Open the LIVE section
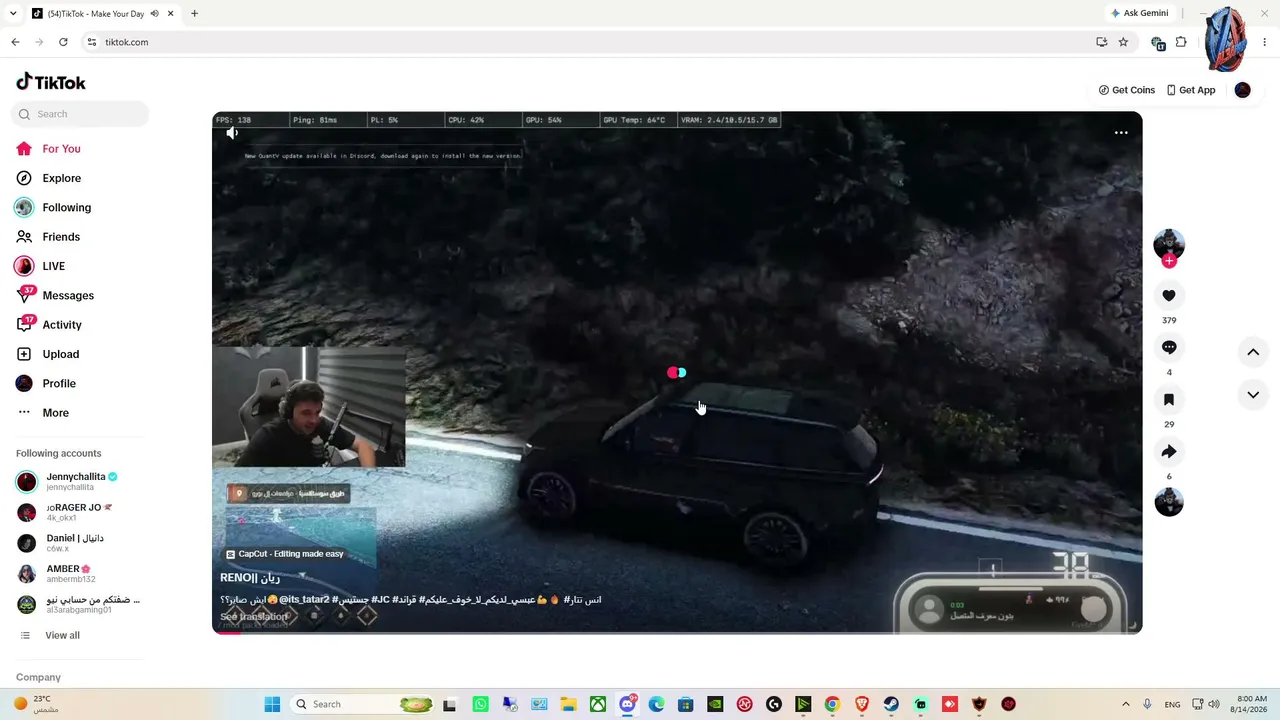The width and height of the screenshot is (1280, 720). (x=40, y=266)
